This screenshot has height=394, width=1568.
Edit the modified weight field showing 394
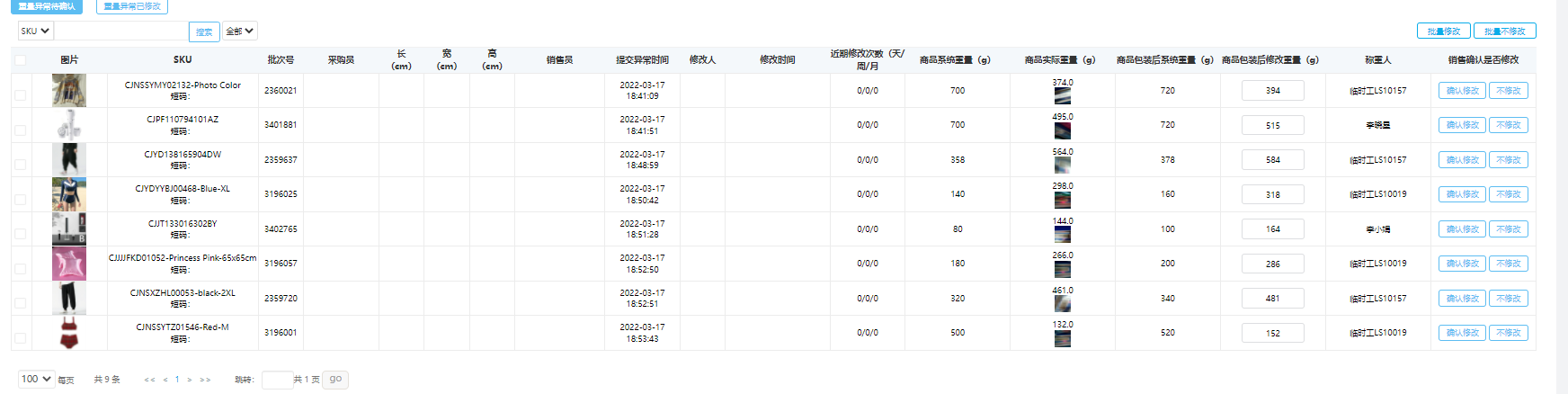(x=1272, y=91)
